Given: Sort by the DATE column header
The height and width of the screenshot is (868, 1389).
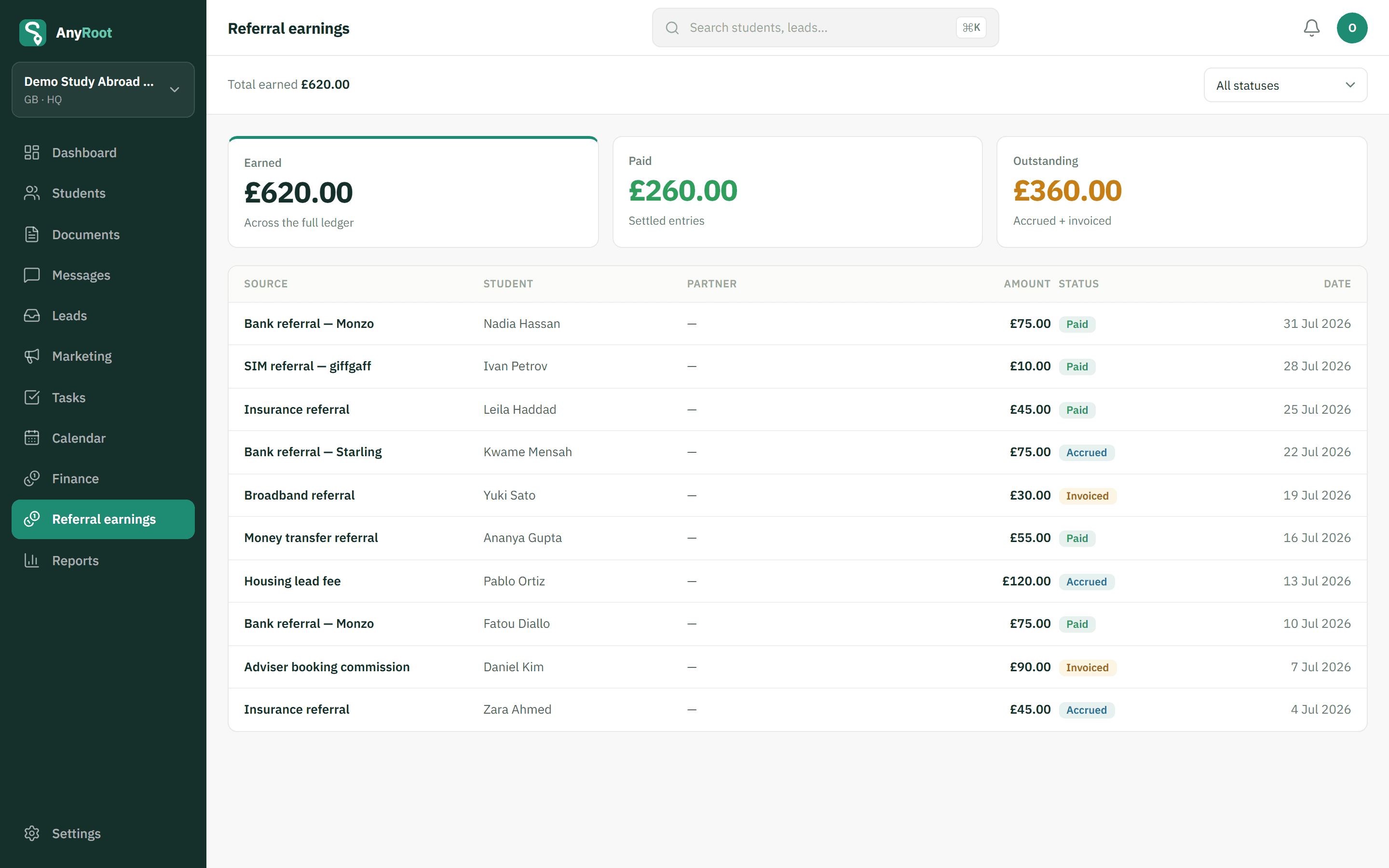Looking at the screenshot, I should (1337, 284).
